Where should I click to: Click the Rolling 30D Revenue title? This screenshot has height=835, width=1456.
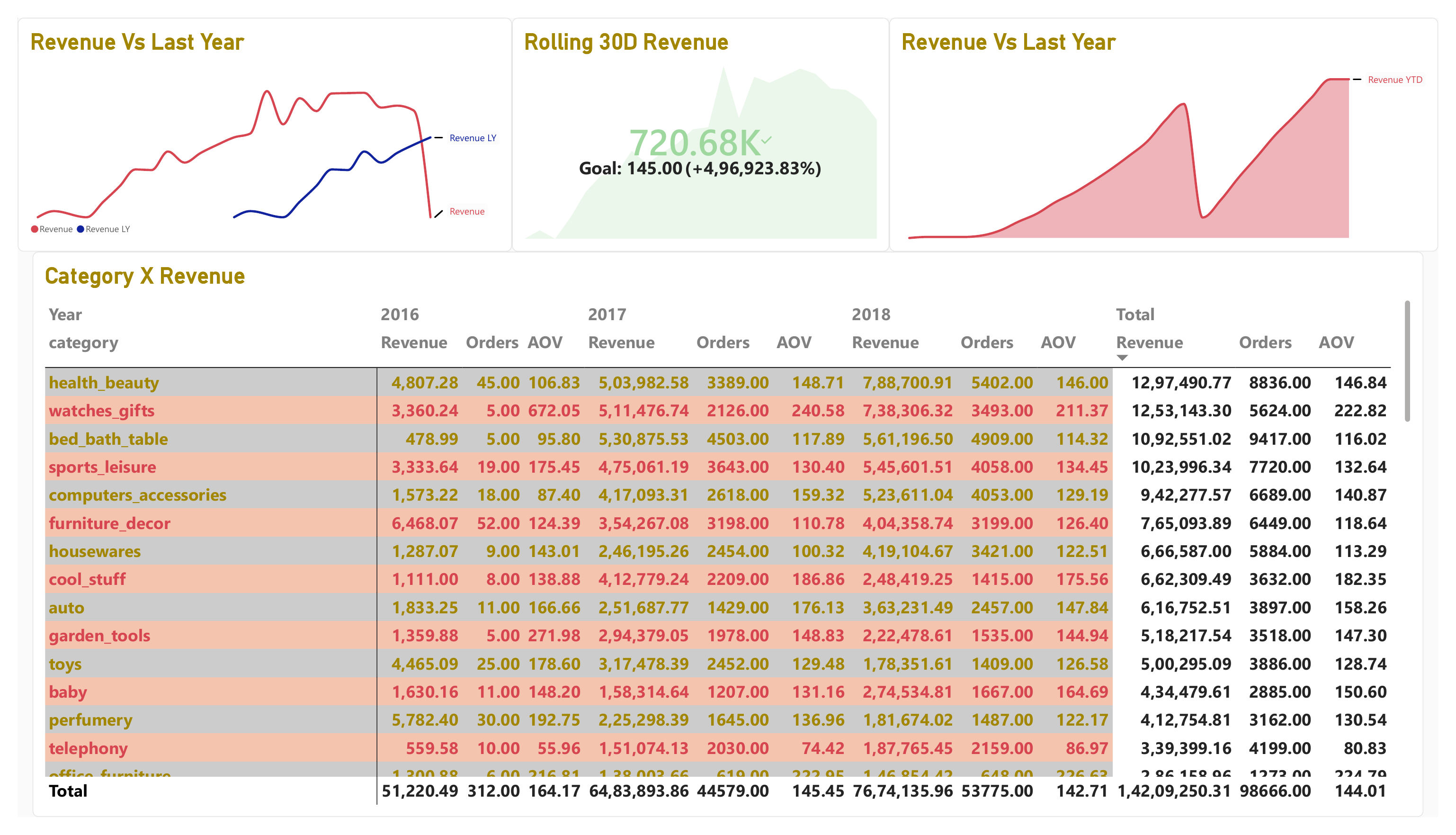tap(626, 42)
